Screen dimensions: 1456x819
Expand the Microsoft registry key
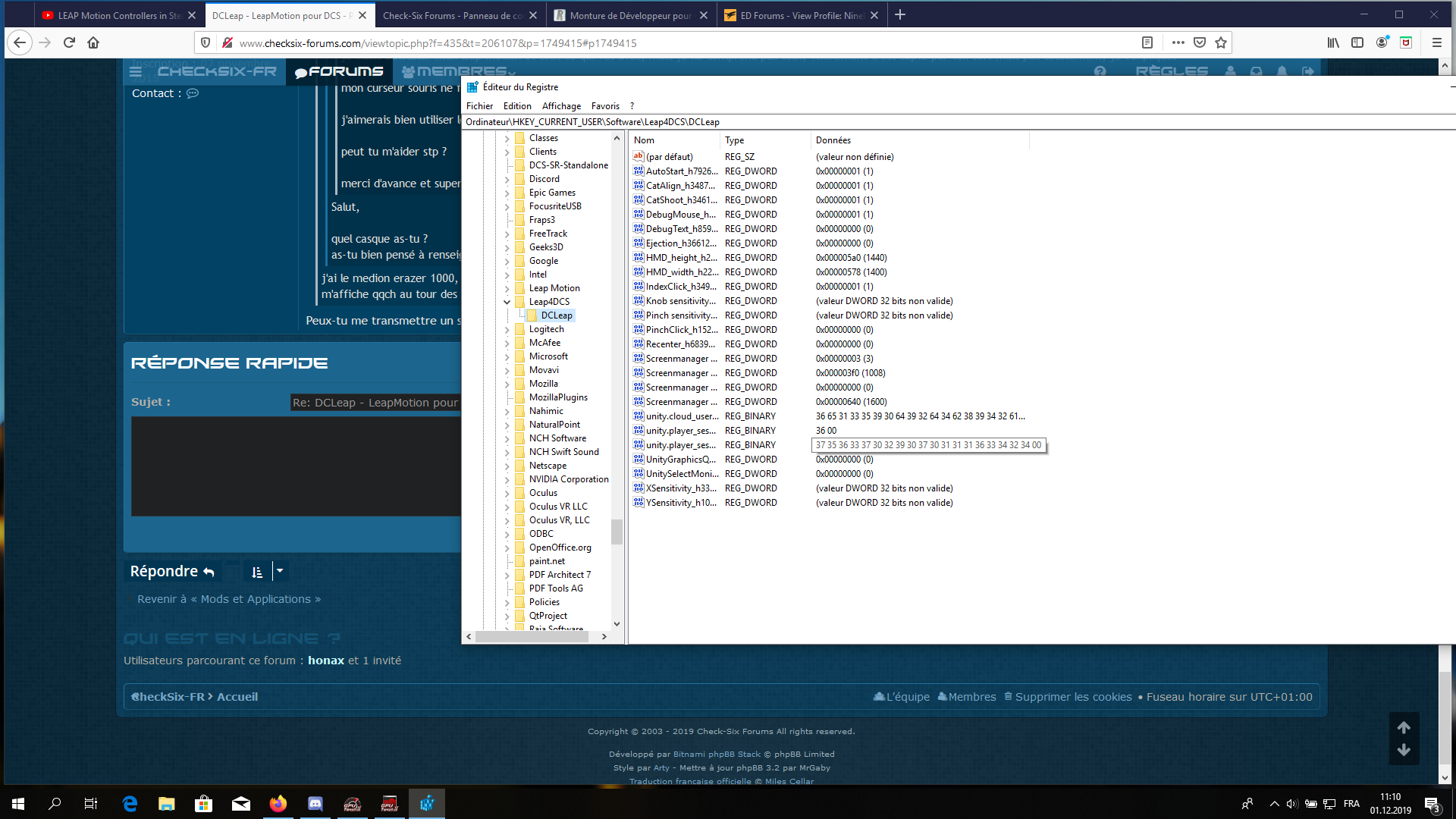[x=507, y=356]
